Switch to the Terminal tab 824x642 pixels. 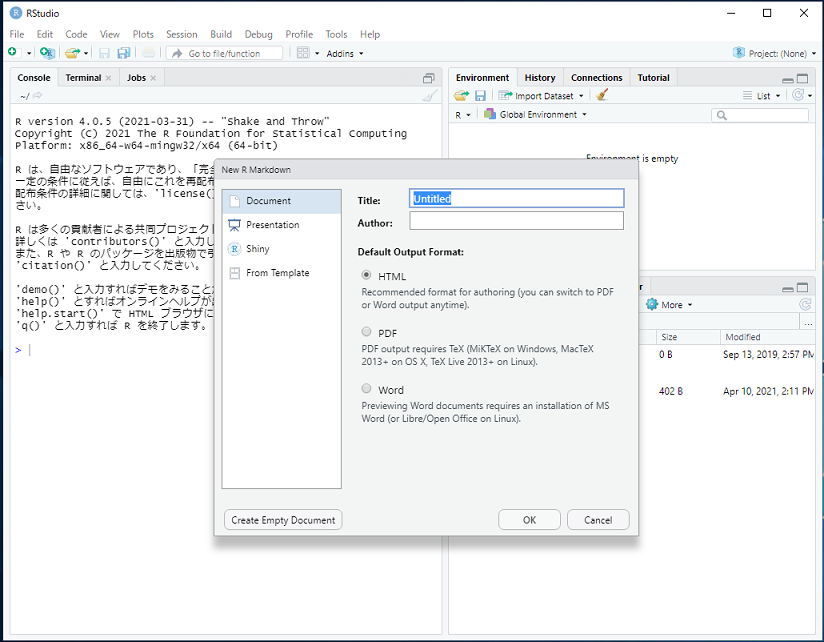click(x=83, y=78)
